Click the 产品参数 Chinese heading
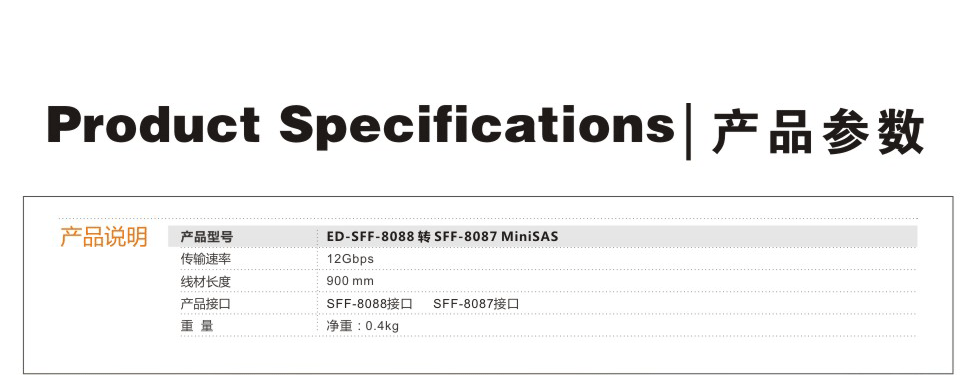The image size is (972, 375). click(818, 131)
